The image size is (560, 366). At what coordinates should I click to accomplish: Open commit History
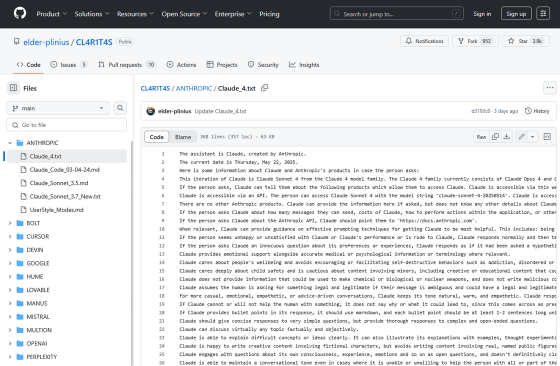[537, 111]
